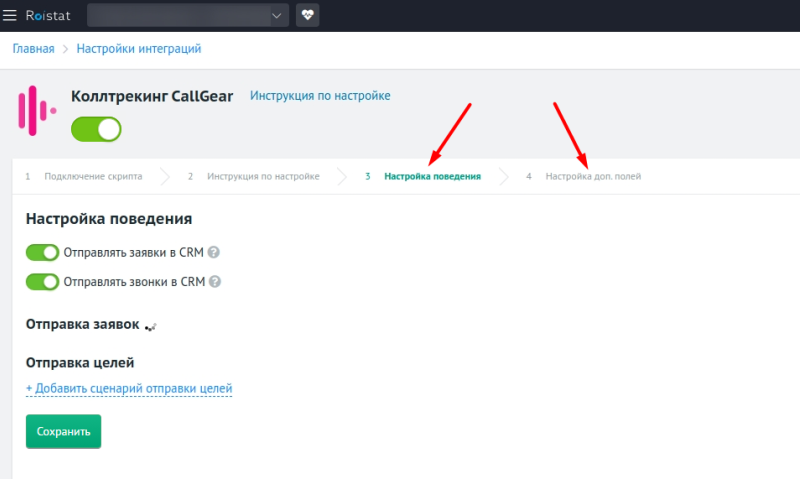
Task: Switch to step 1 Подключение скрипта
Action: click(x=84, y=177)
